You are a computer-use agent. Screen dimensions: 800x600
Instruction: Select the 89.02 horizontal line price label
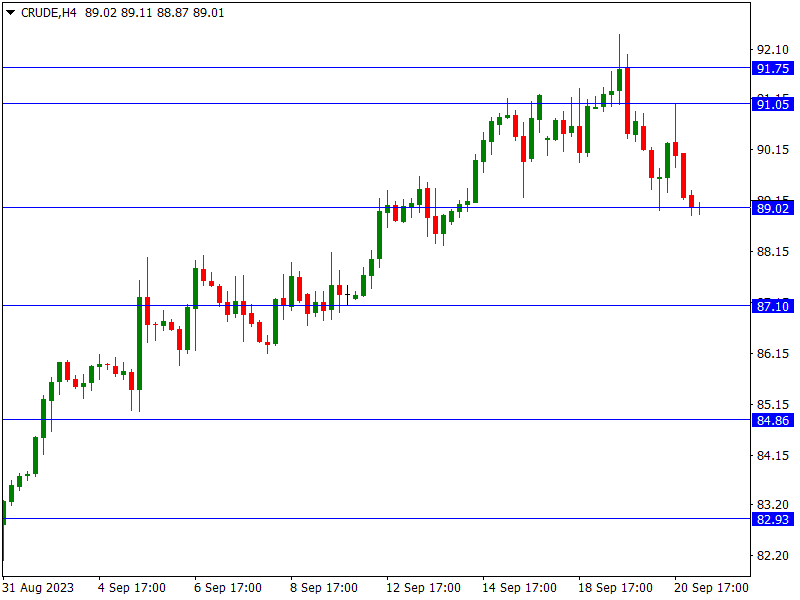[x=772, y=208]
